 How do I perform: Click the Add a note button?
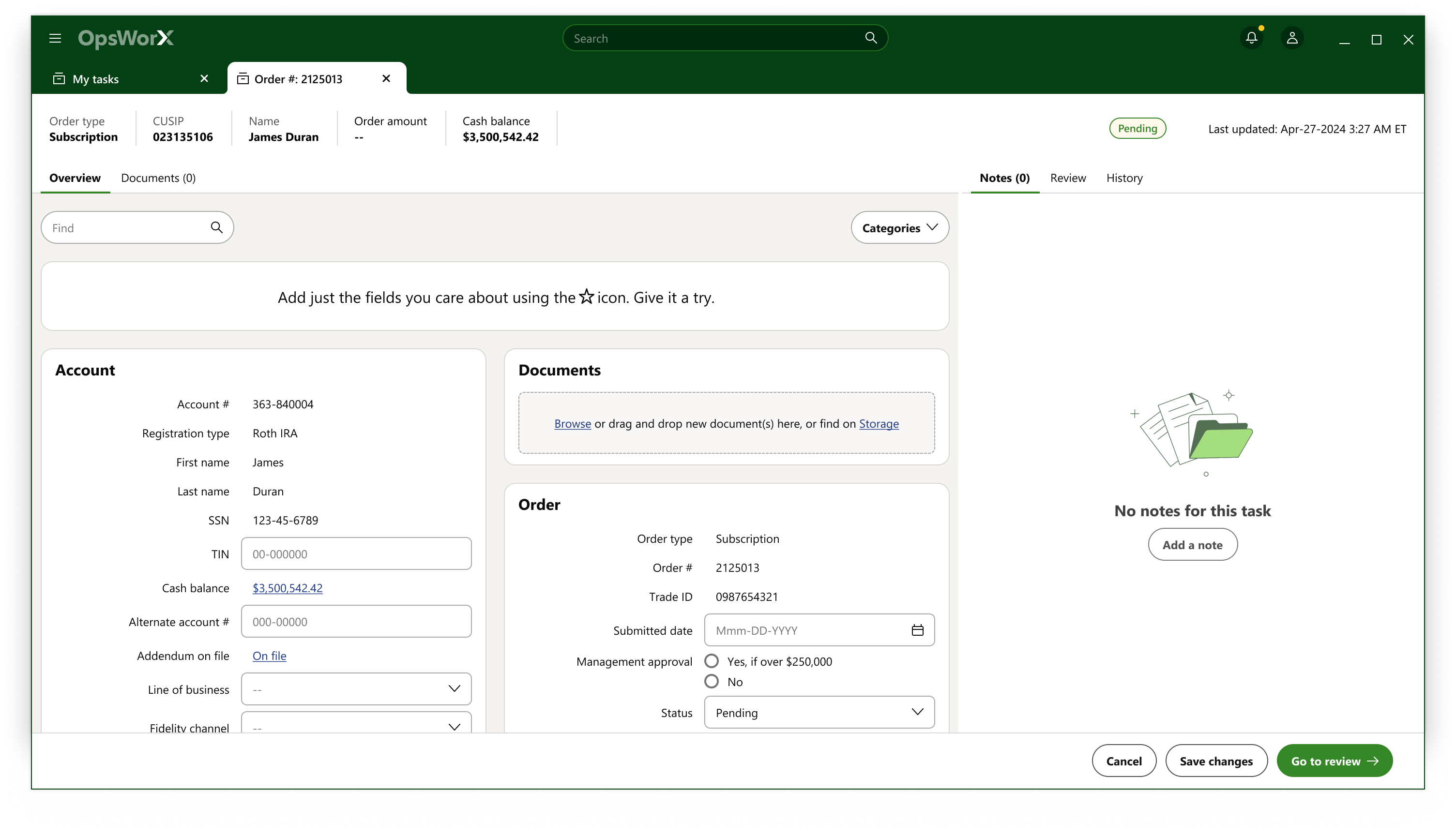coord(1192,545)
